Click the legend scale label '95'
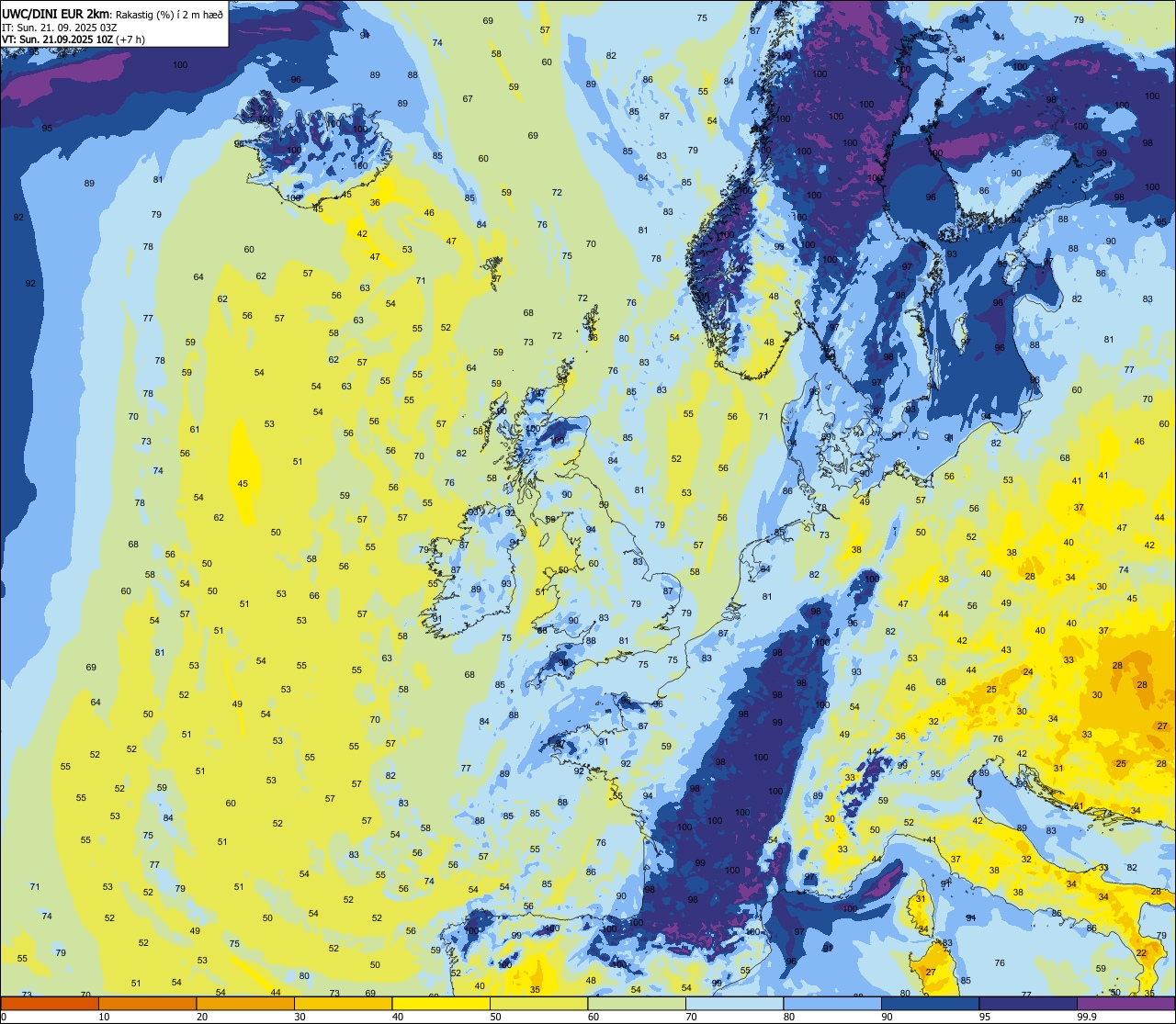 pos(985,1017)
